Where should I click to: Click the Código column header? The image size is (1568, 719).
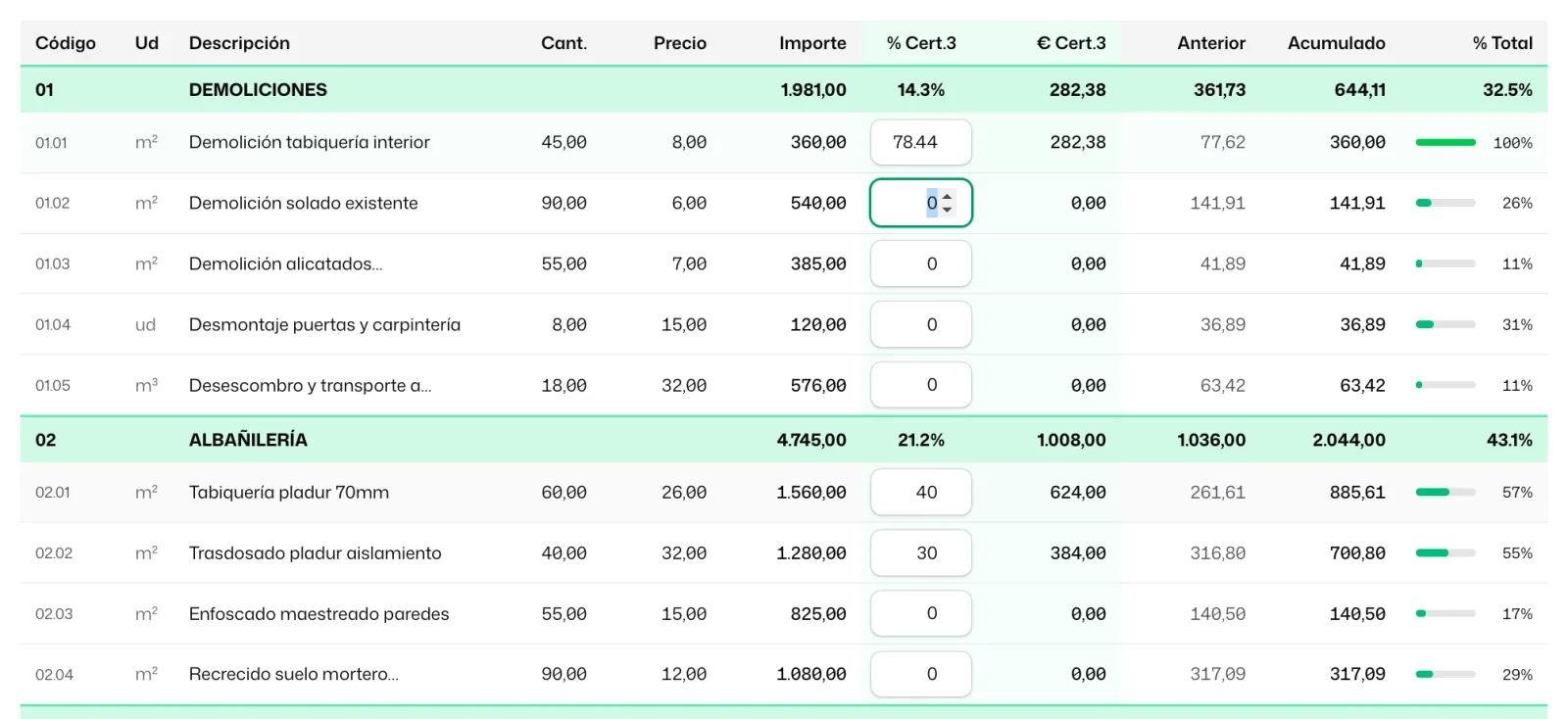[x=66, y=43]
